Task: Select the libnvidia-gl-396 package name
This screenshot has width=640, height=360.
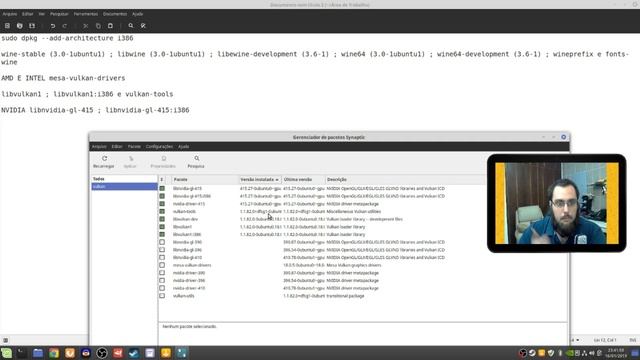Action: pyautogui.click(x=187, y=250)
